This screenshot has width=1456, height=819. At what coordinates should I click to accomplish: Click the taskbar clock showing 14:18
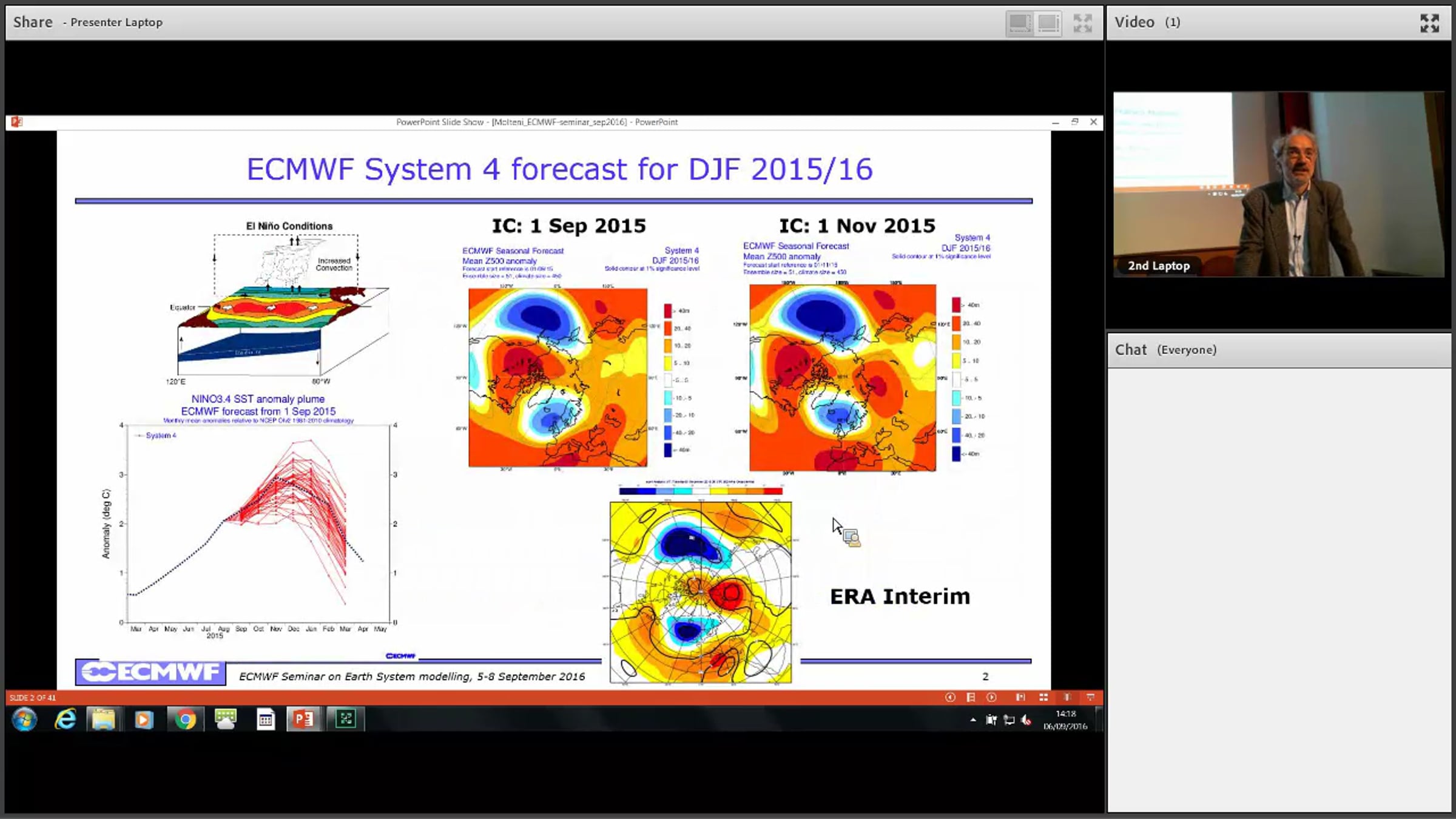(1065, 720)
